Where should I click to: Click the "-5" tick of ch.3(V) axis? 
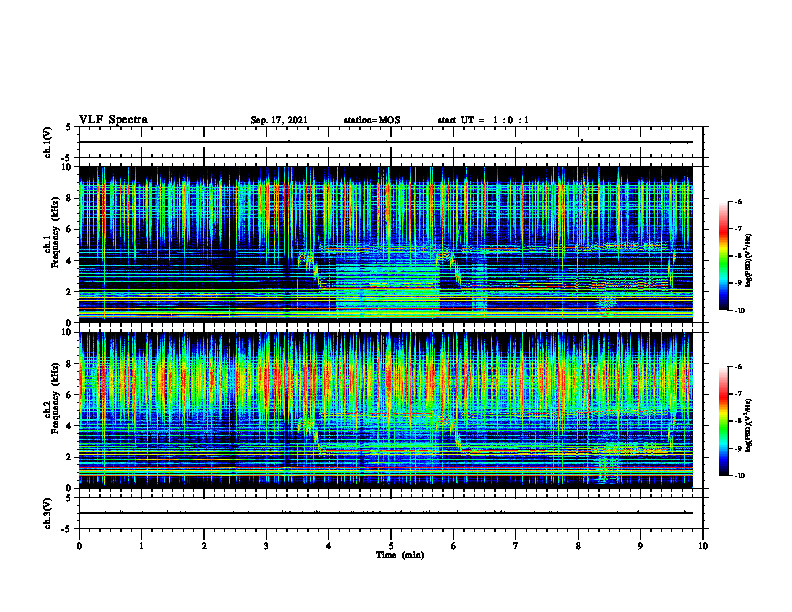click(66, 529)
